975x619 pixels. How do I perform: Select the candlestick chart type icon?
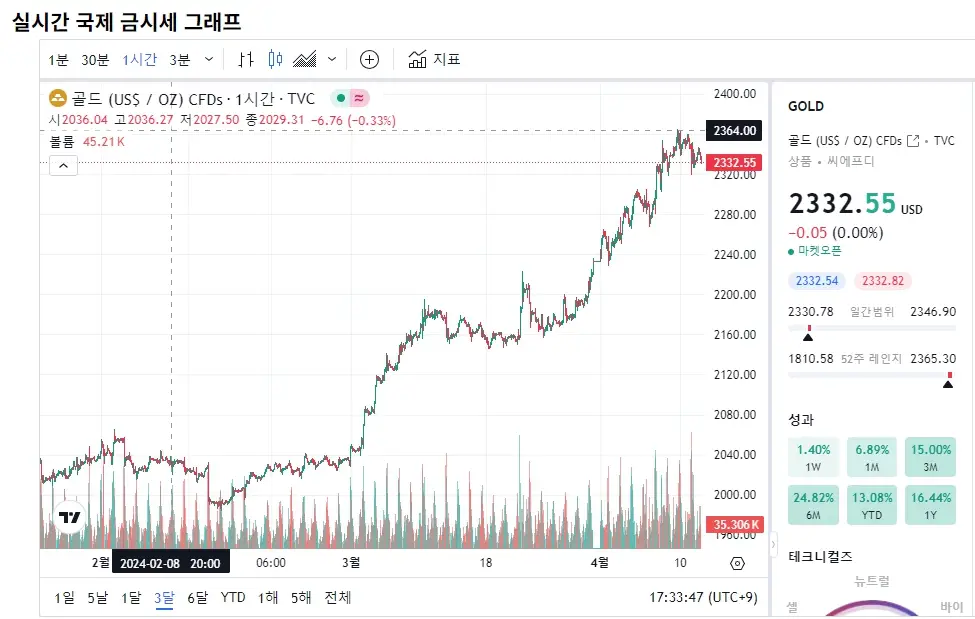(275, 59)
